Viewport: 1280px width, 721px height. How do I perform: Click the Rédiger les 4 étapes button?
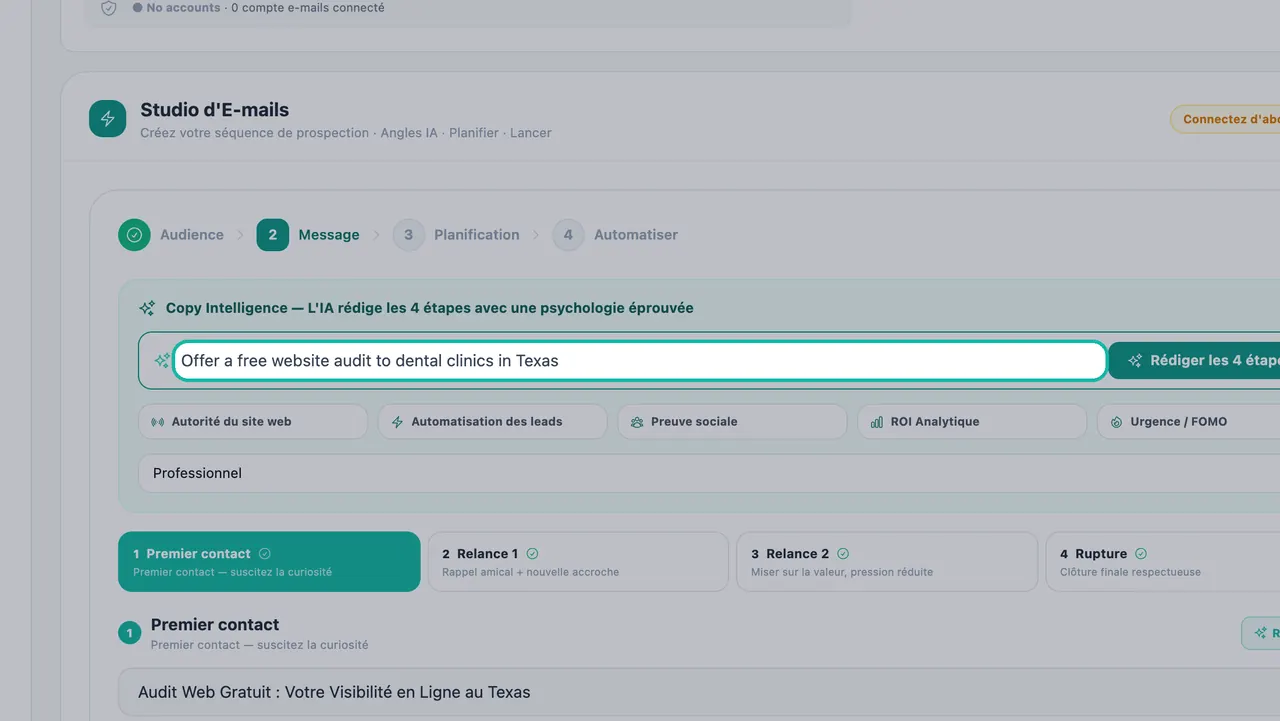[x=1195, y=361]
